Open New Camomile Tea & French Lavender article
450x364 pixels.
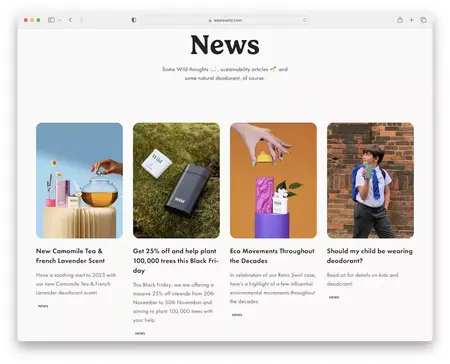click(70, 256)
